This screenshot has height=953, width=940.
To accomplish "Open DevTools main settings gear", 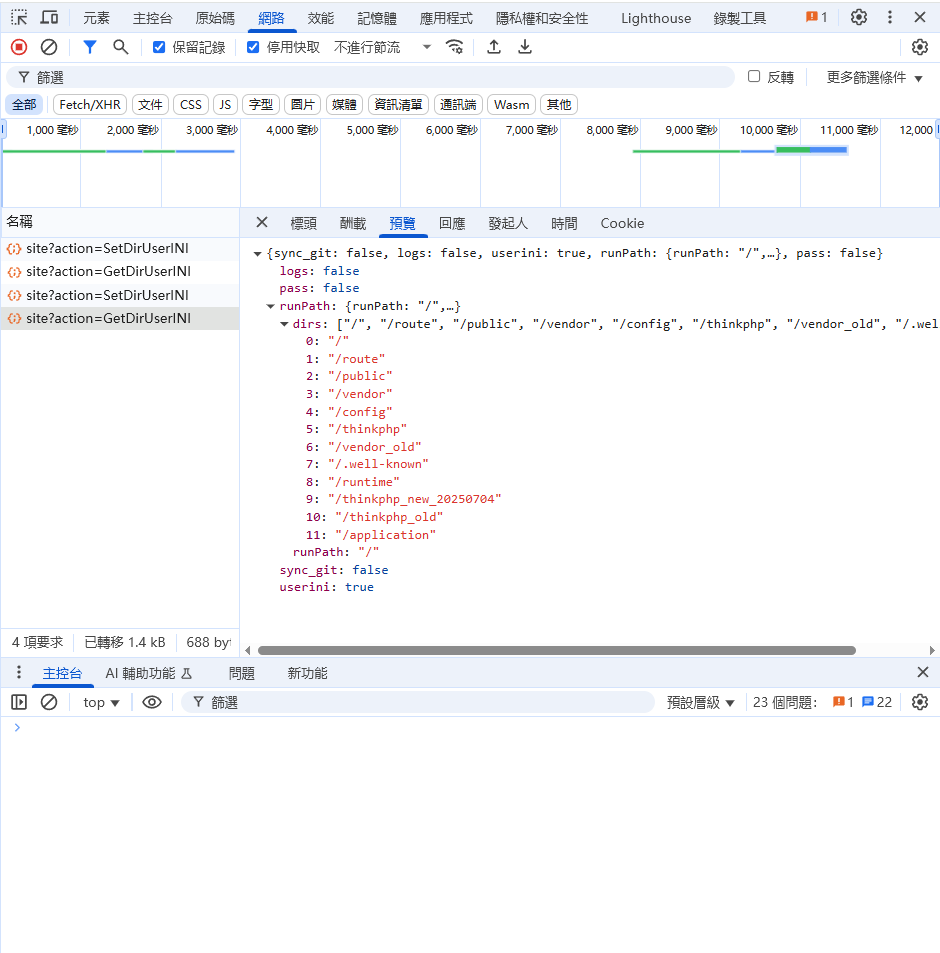I will pyautogui.click(x=859, y=18).
